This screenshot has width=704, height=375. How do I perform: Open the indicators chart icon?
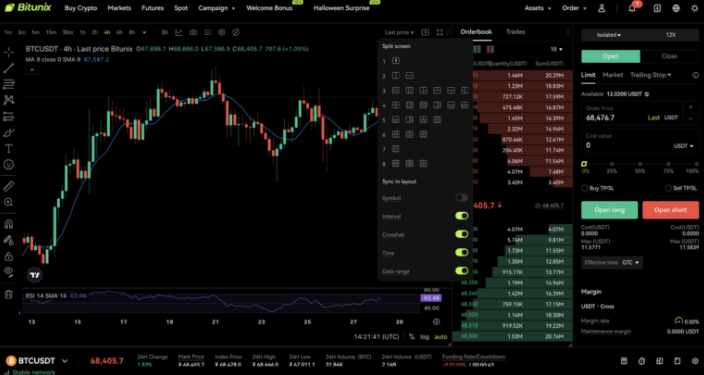179,32
